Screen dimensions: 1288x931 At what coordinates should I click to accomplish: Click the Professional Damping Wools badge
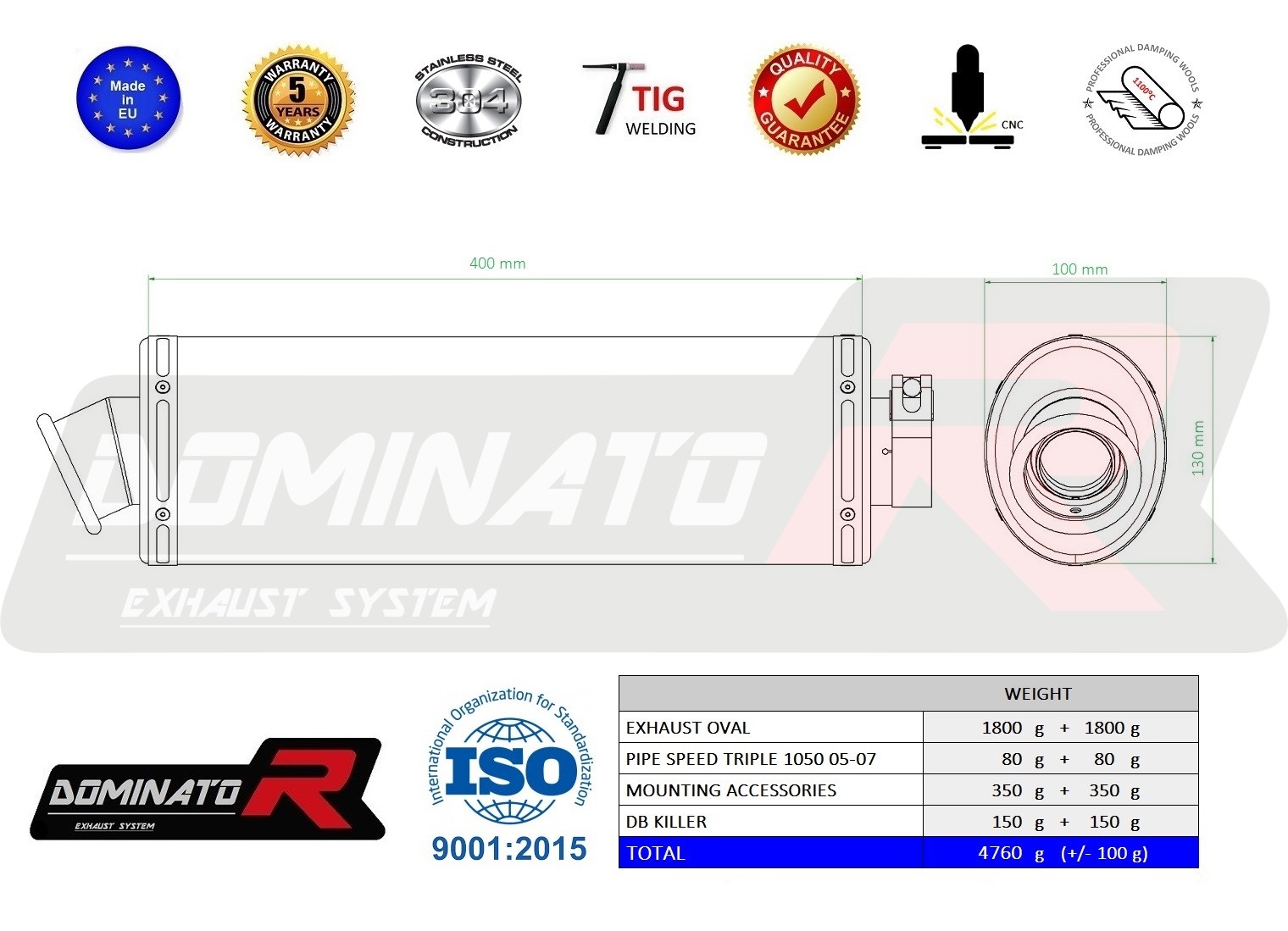point(1142,100)
